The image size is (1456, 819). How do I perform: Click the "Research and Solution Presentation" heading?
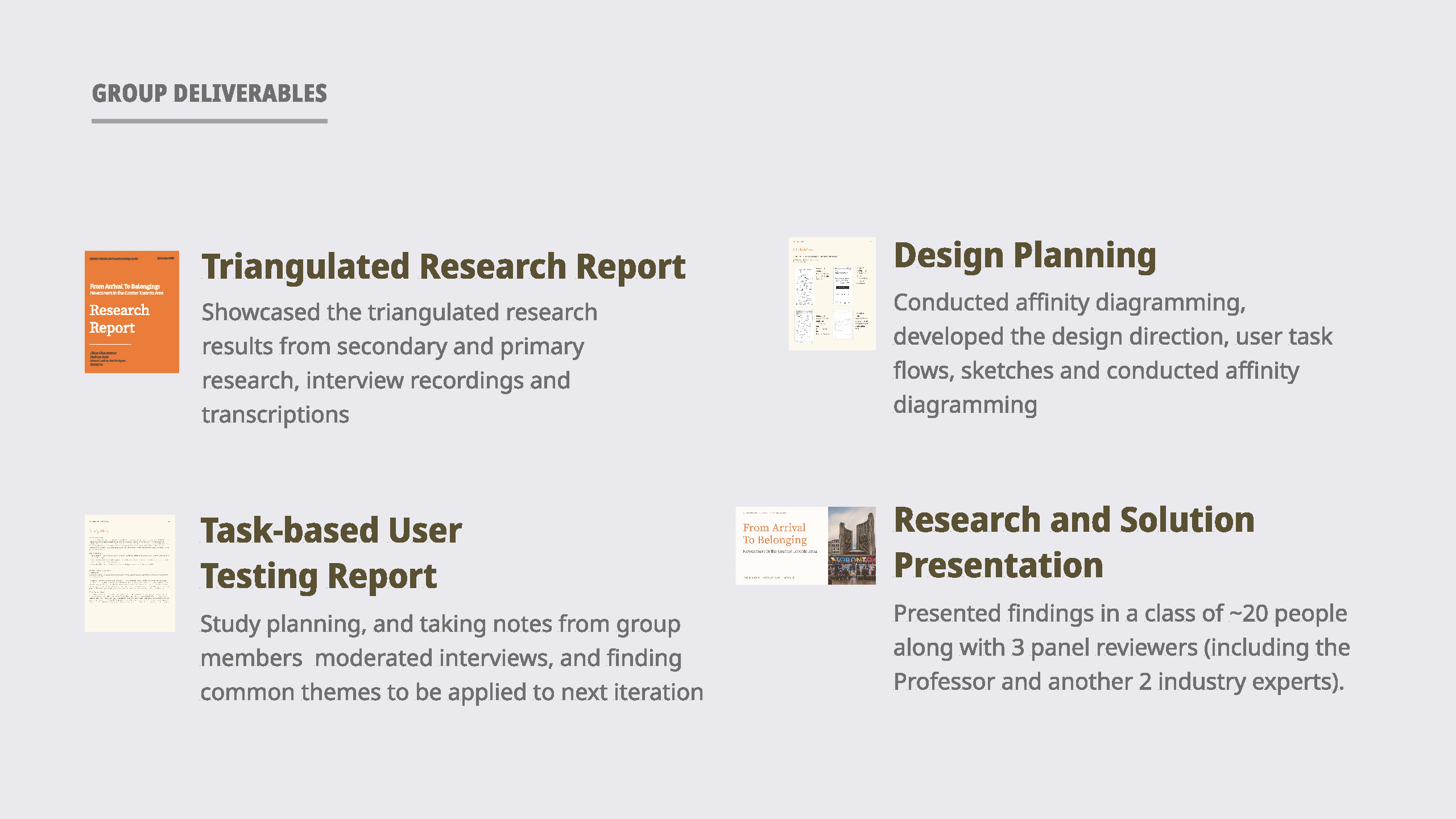[1074, 542]
